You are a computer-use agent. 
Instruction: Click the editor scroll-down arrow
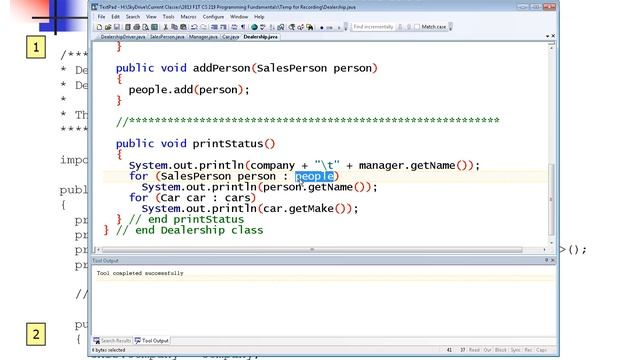(551, 242)
